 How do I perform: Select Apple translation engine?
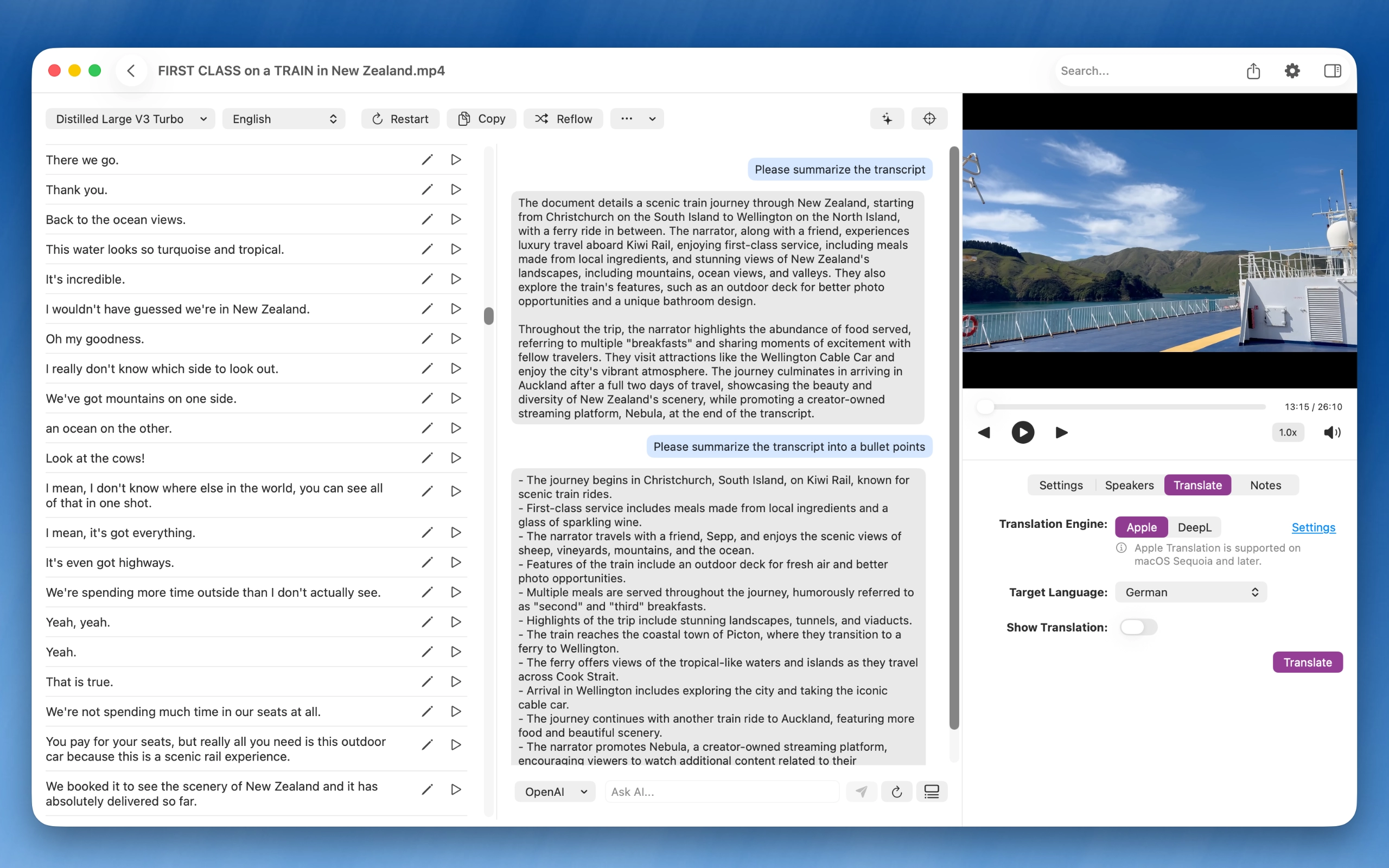tap(1141, 527)
